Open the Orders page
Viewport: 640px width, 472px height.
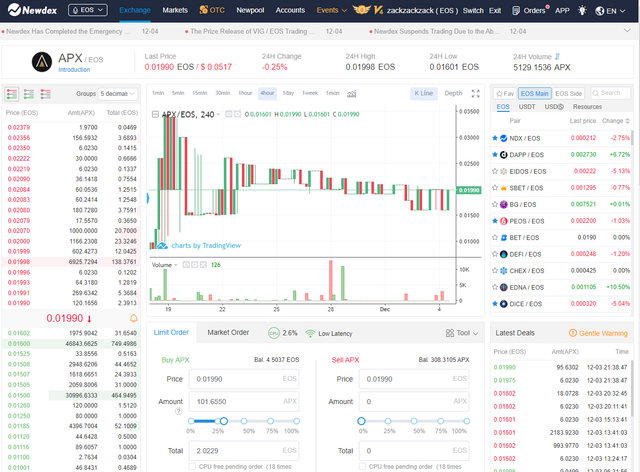tap(531, 10)
